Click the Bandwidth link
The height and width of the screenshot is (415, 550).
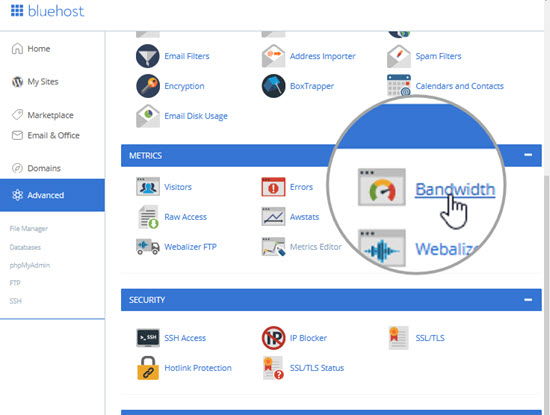pyautogui.click(x=455, y=189)
